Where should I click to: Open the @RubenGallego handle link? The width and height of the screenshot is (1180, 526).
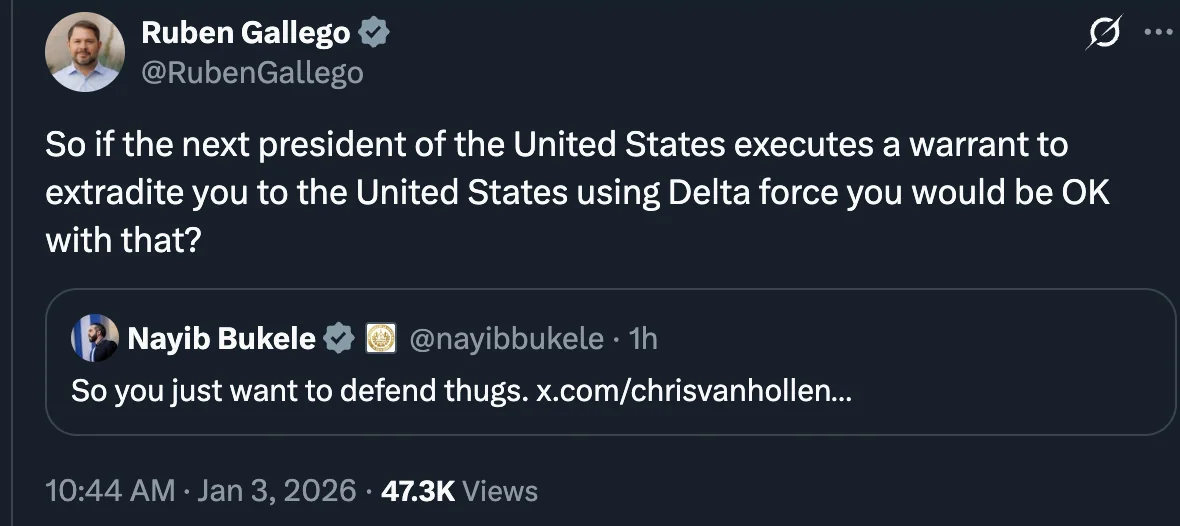[252, 72]
